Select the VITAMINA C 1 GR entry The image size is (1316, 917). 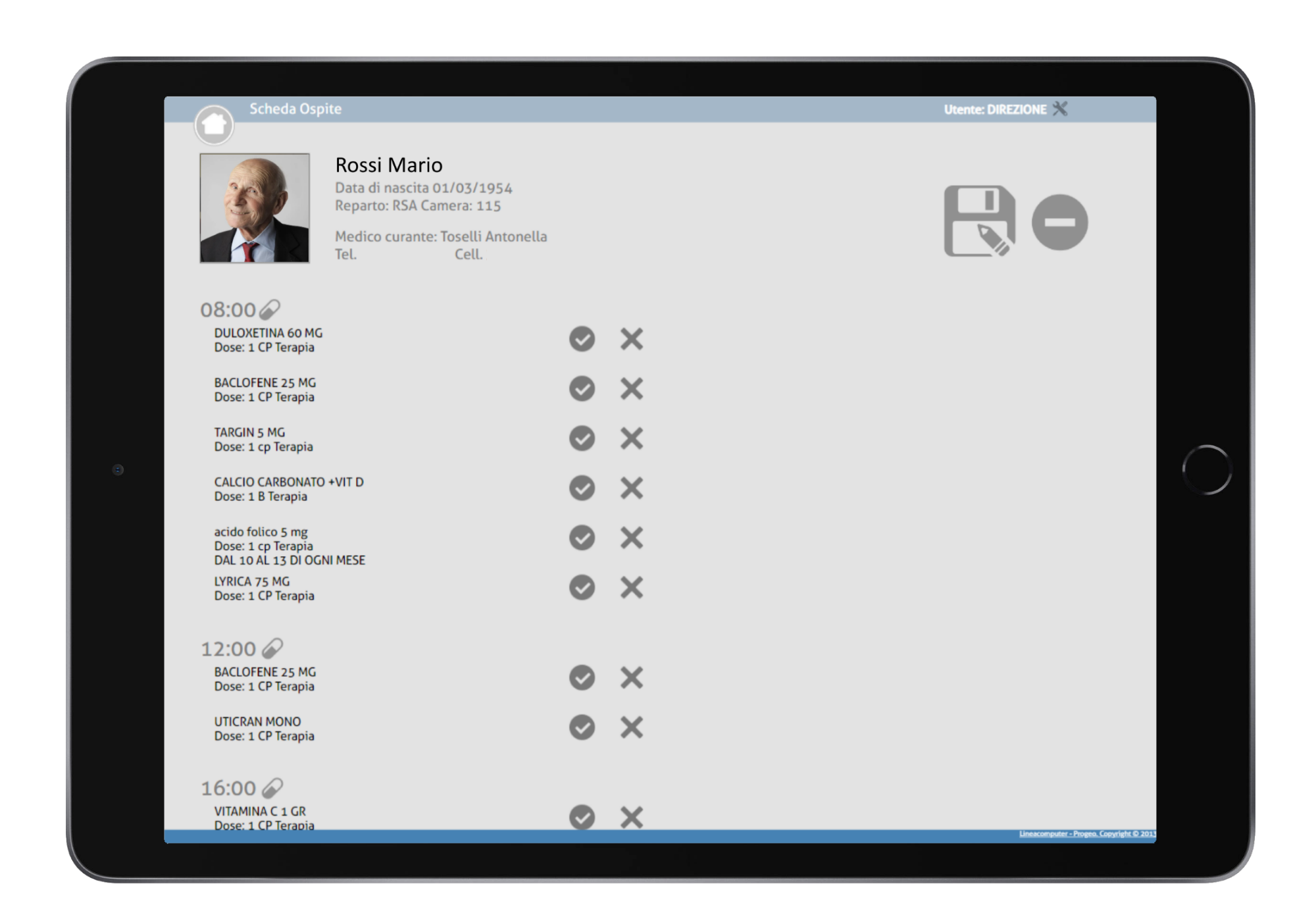click(x=264, y=818)
